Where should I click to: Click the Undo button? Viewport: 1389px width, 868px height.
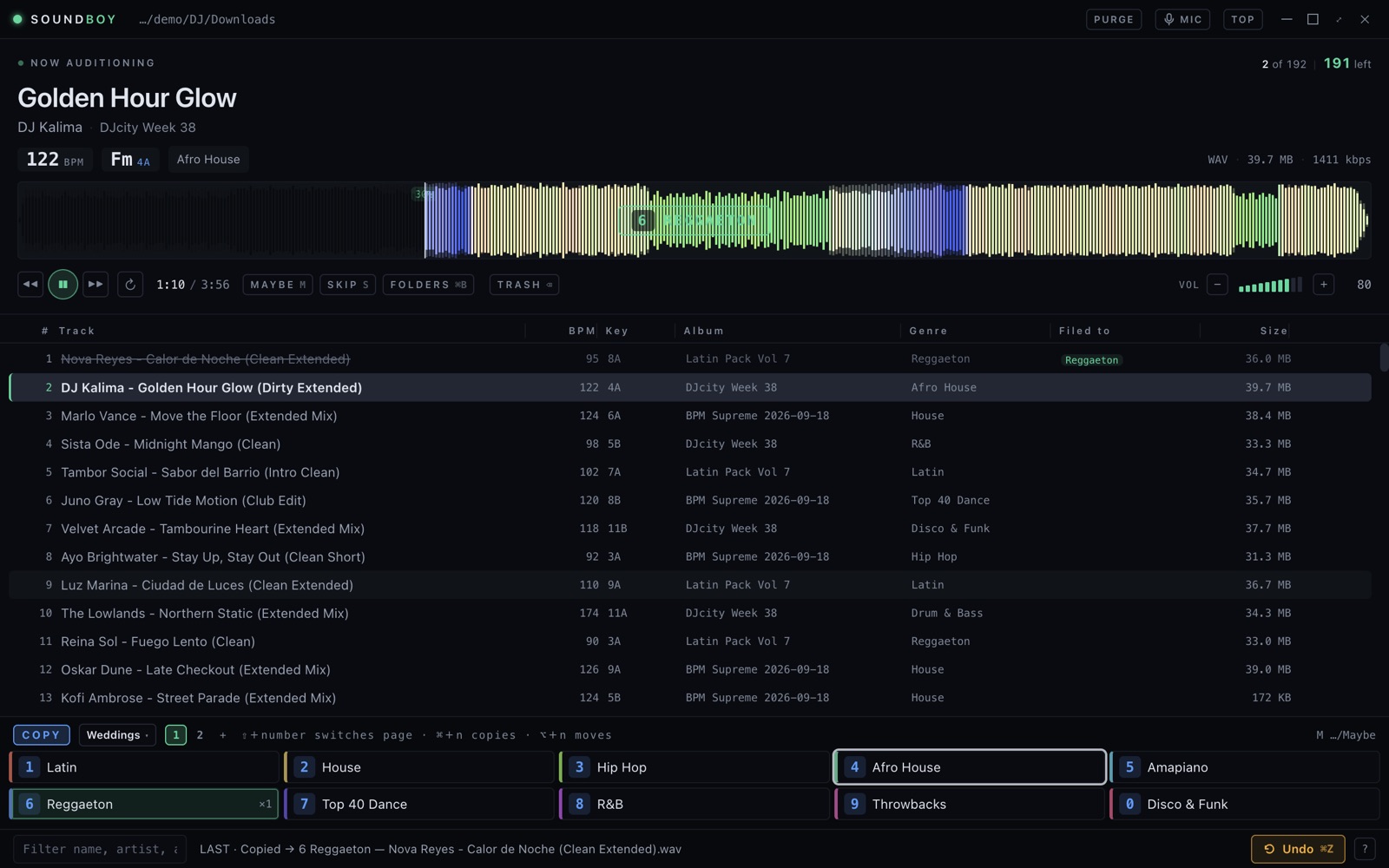1298,849
